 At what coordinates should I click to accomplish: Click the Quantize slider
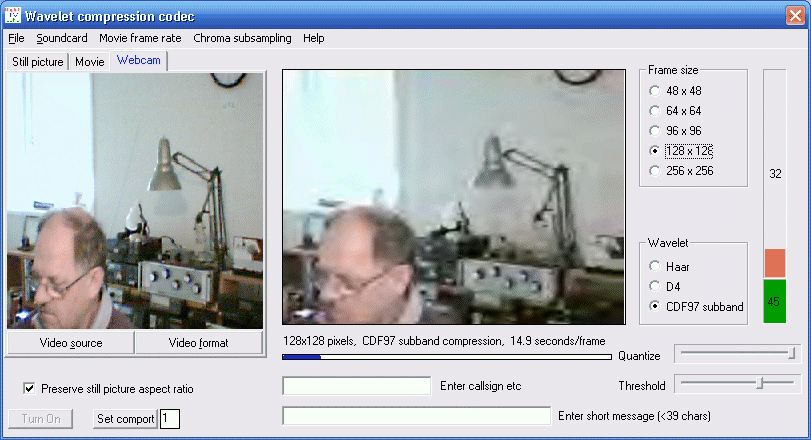coord(738,354)
